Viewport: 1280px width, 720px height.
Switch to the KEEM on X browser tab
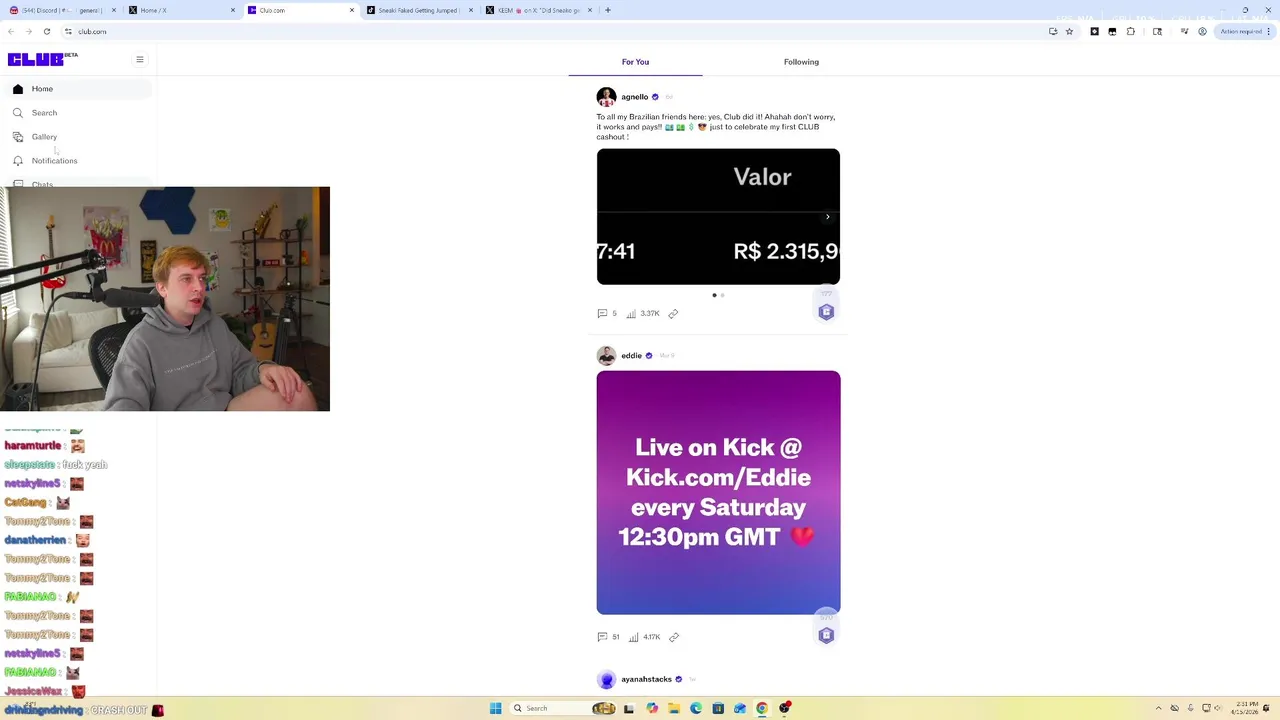pyautogui.click(x=538, y=10)
